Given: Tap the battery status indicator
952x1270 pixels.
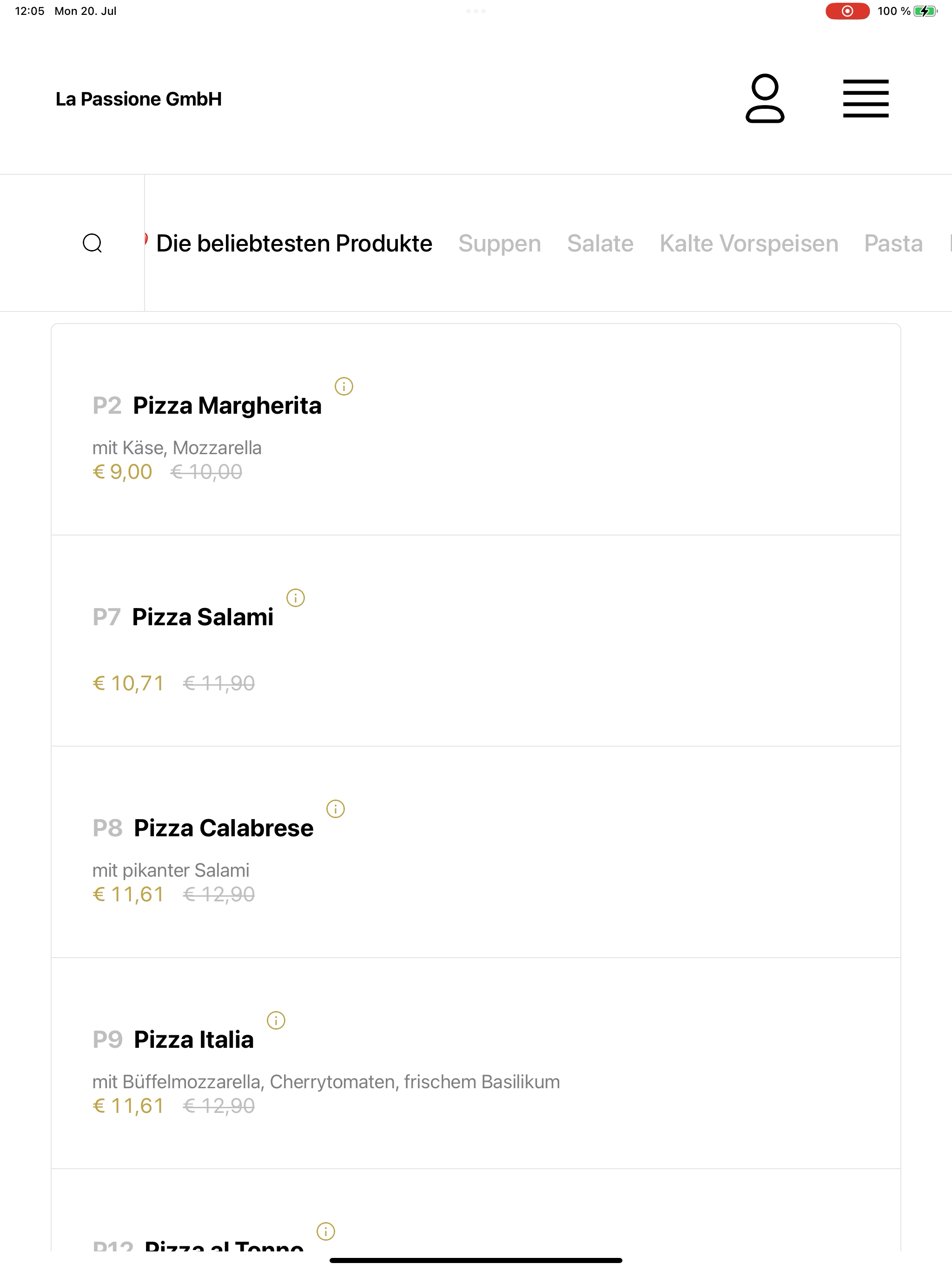Looking at the screenshot, I should [926, 11].
